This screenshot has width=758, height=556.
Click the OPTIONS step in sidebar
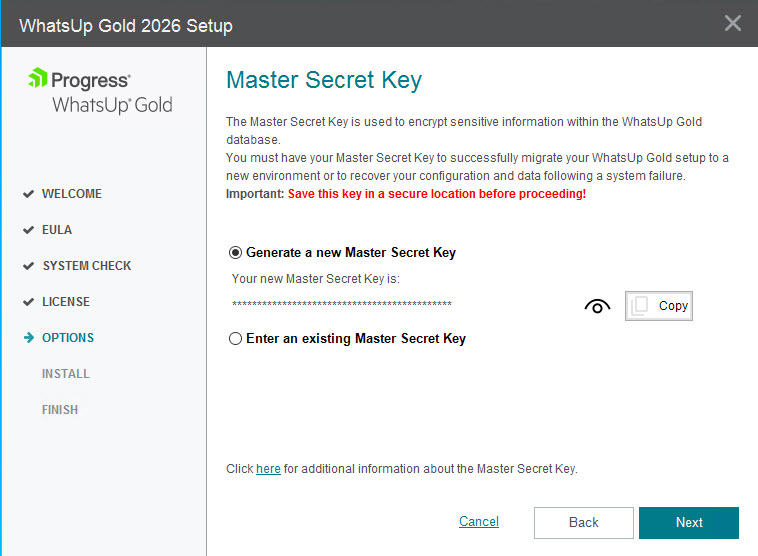coord(68,337)
